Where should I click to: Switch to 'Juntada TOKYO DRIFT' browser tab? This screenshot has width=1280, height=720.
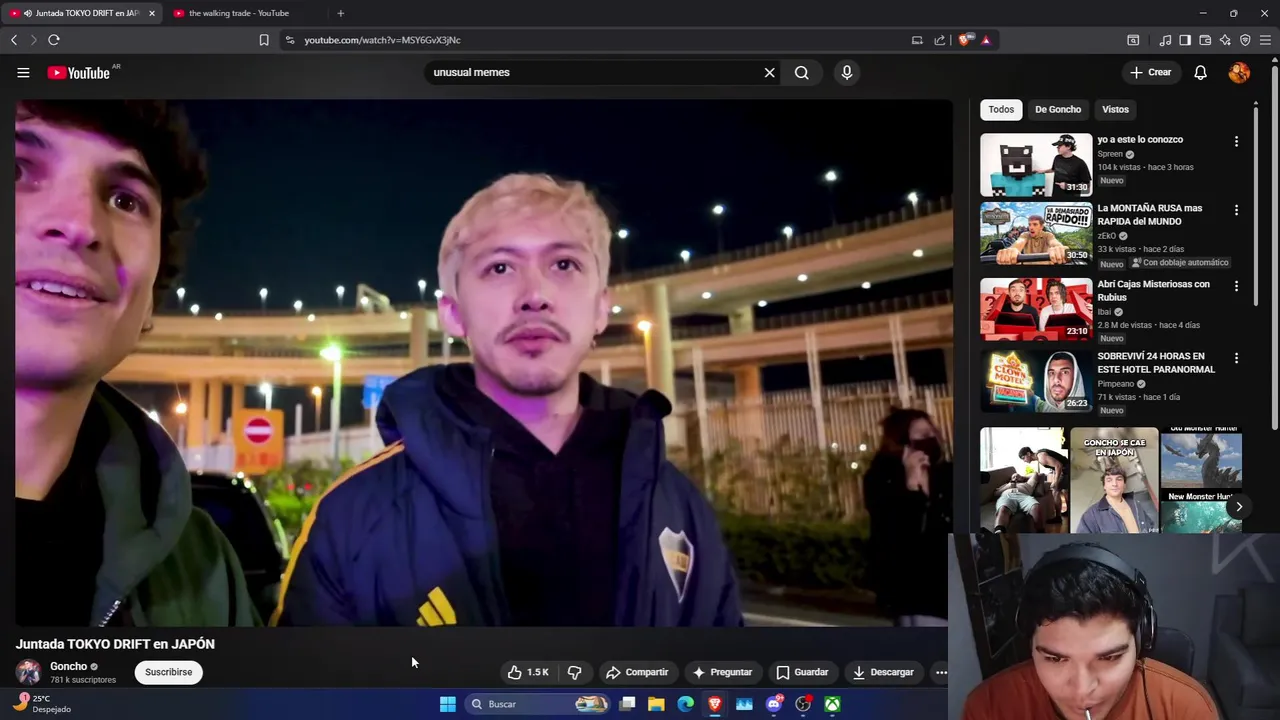click(80, 13)
